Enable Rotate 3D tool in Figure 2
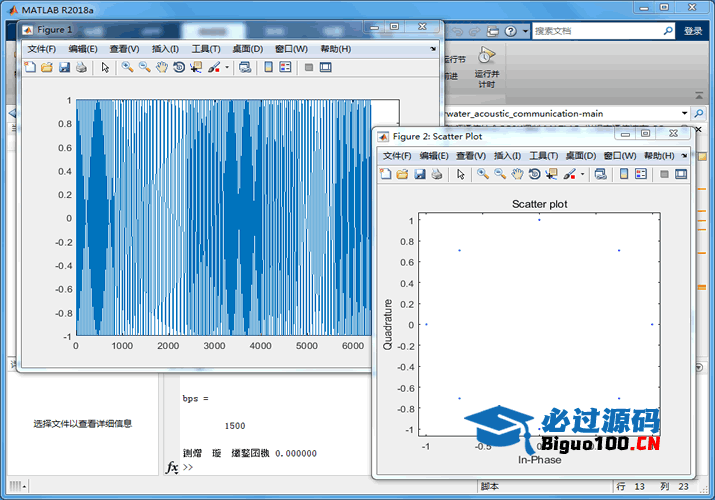This screenshot has height=500, width=715. tap(534, 174)
